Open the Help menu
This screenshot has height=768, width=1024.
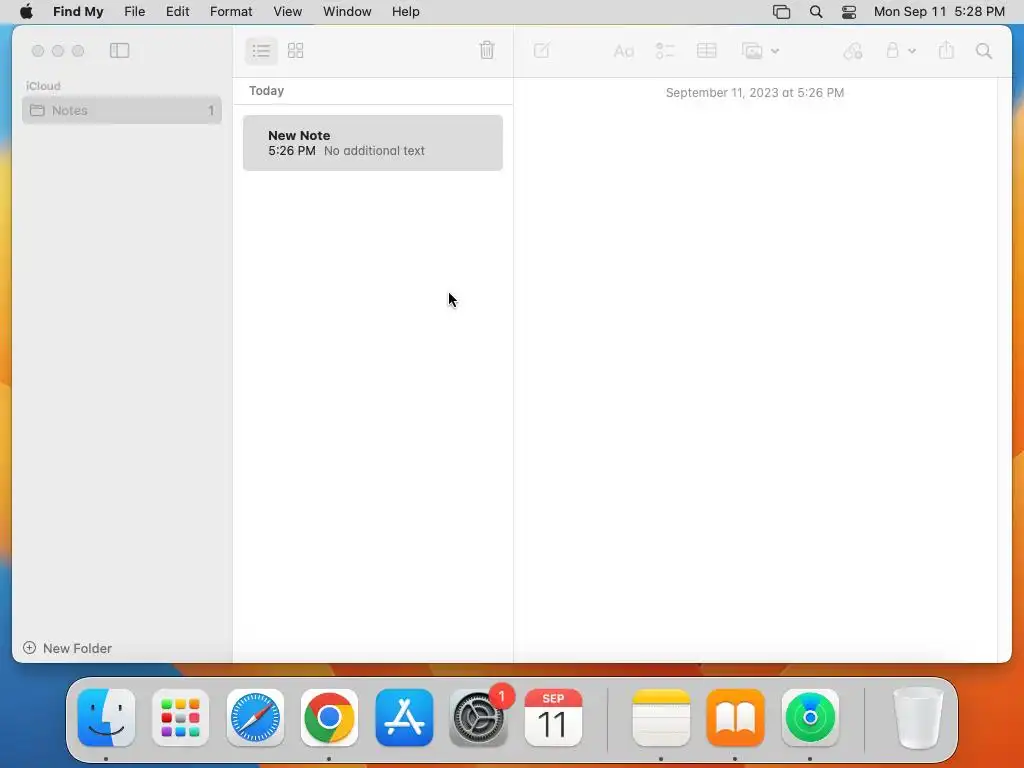coord(406,12)
